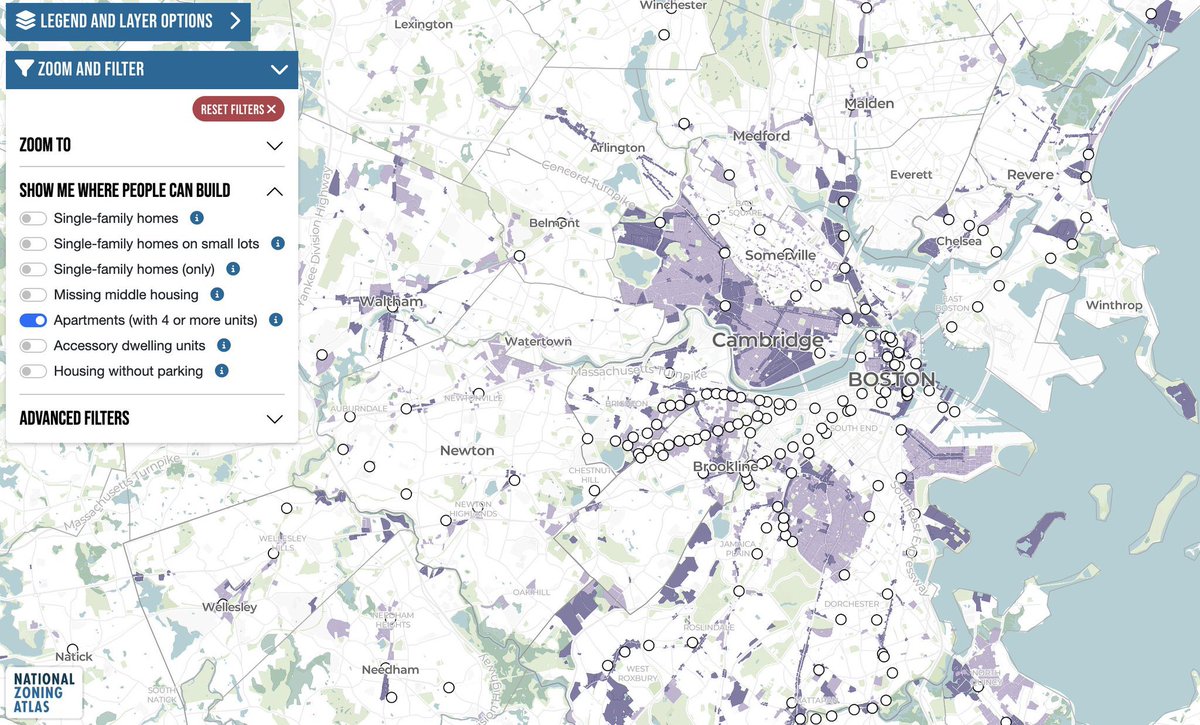Click the layers stack icon in legend header
Viewport: 1200px width, 725px height.
pos(25,20)
